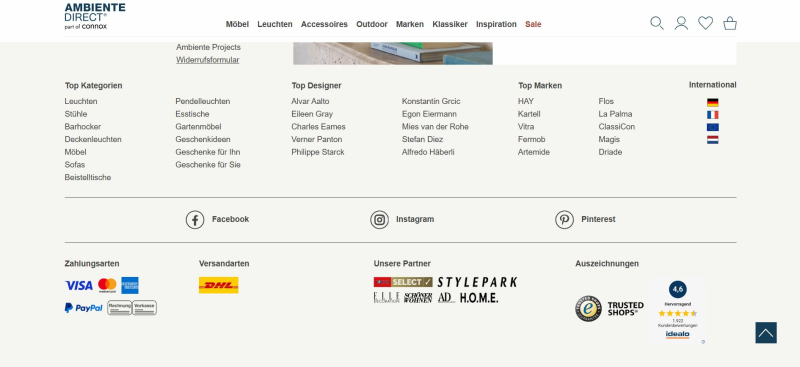Click the Elle Decoration partner logo
This screenshot has height=367, width=800.
(x=386, y=298)
